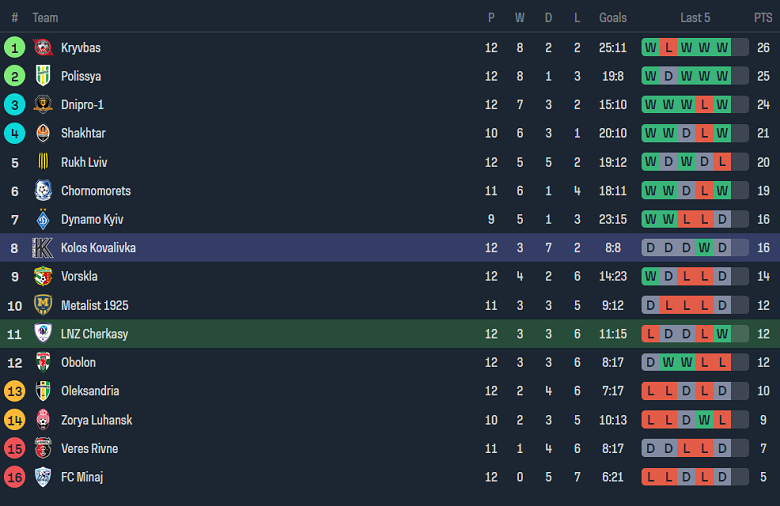Click the Polissya team logo
This screenshot has height=506, width=780.
[x=43, y=76]
